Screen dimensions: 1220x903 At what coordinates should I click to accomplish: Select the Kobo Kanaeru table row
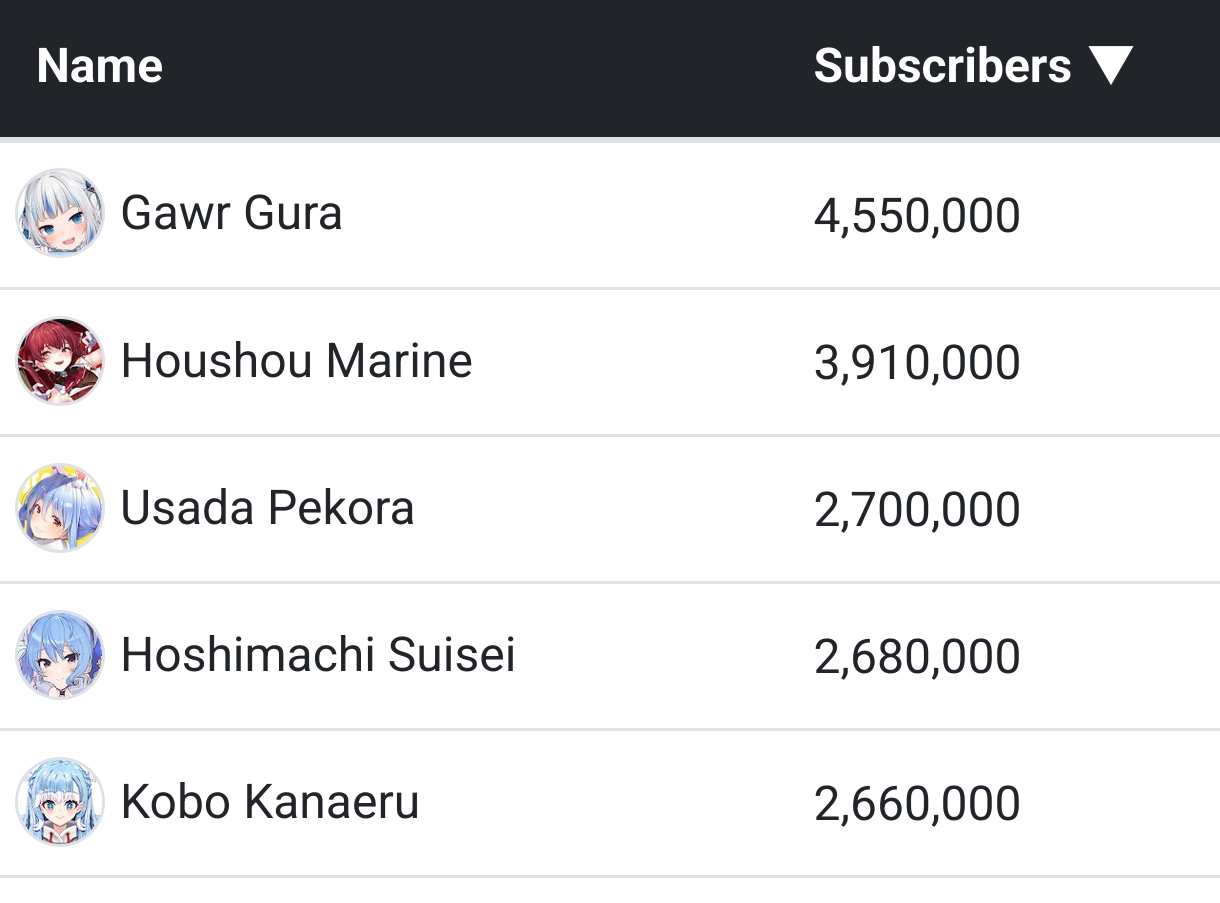[610, 803]
